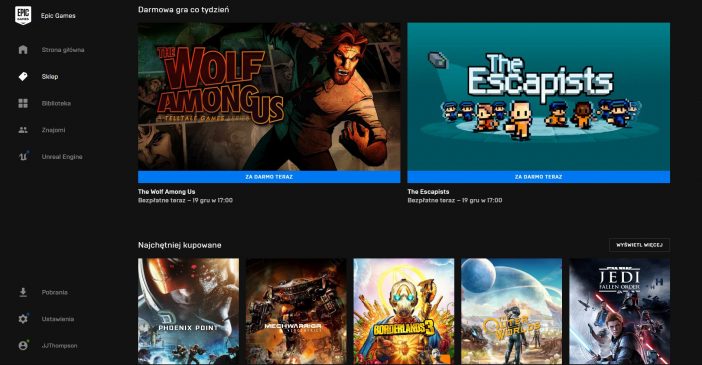Open the Znajomi section
The height and width of the screenshot is (365, 702).
tap(53, 130)
